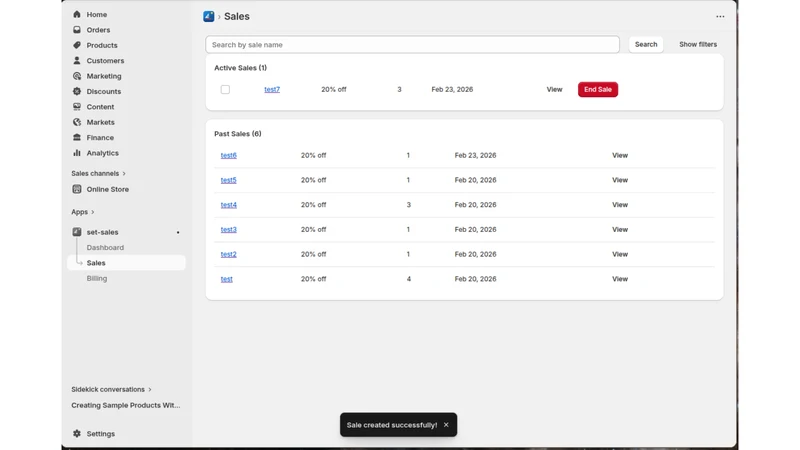Click the 'Past Sales (6)' heading

click(x=238, y=134)
